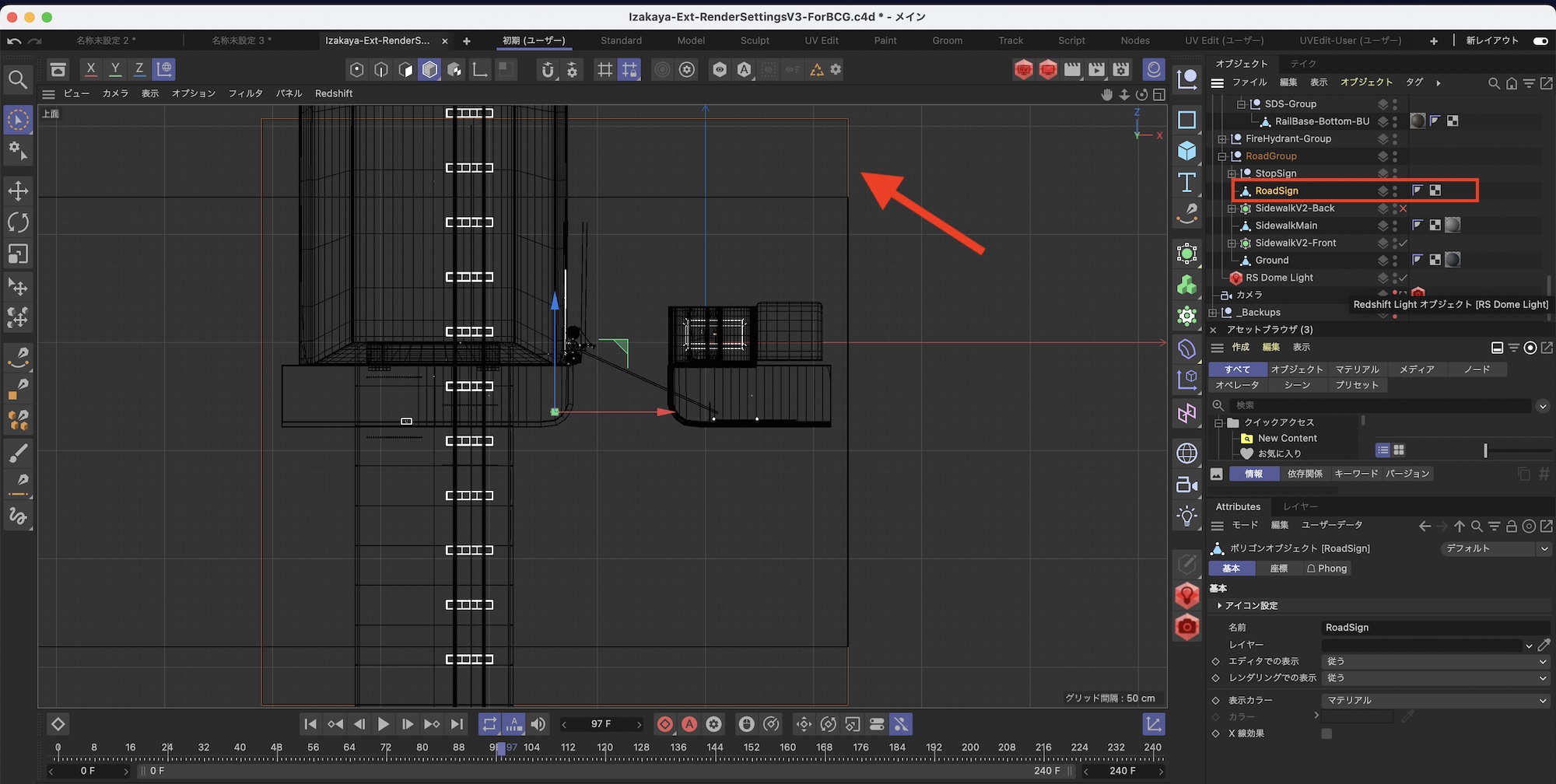Toggle the X axis lock

click(91, 69)
